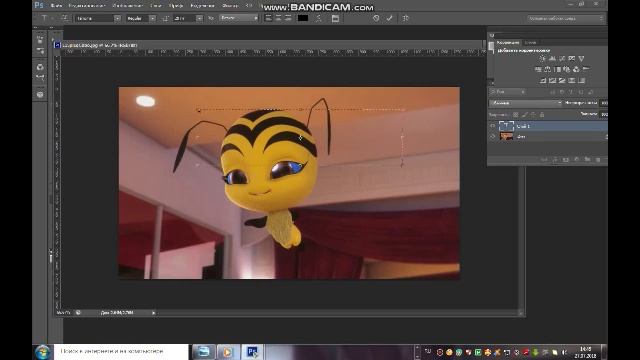Open the Фильтр menu
This screenshot has width=640, height=360.
pyautogui.click(x=230, y=6)
